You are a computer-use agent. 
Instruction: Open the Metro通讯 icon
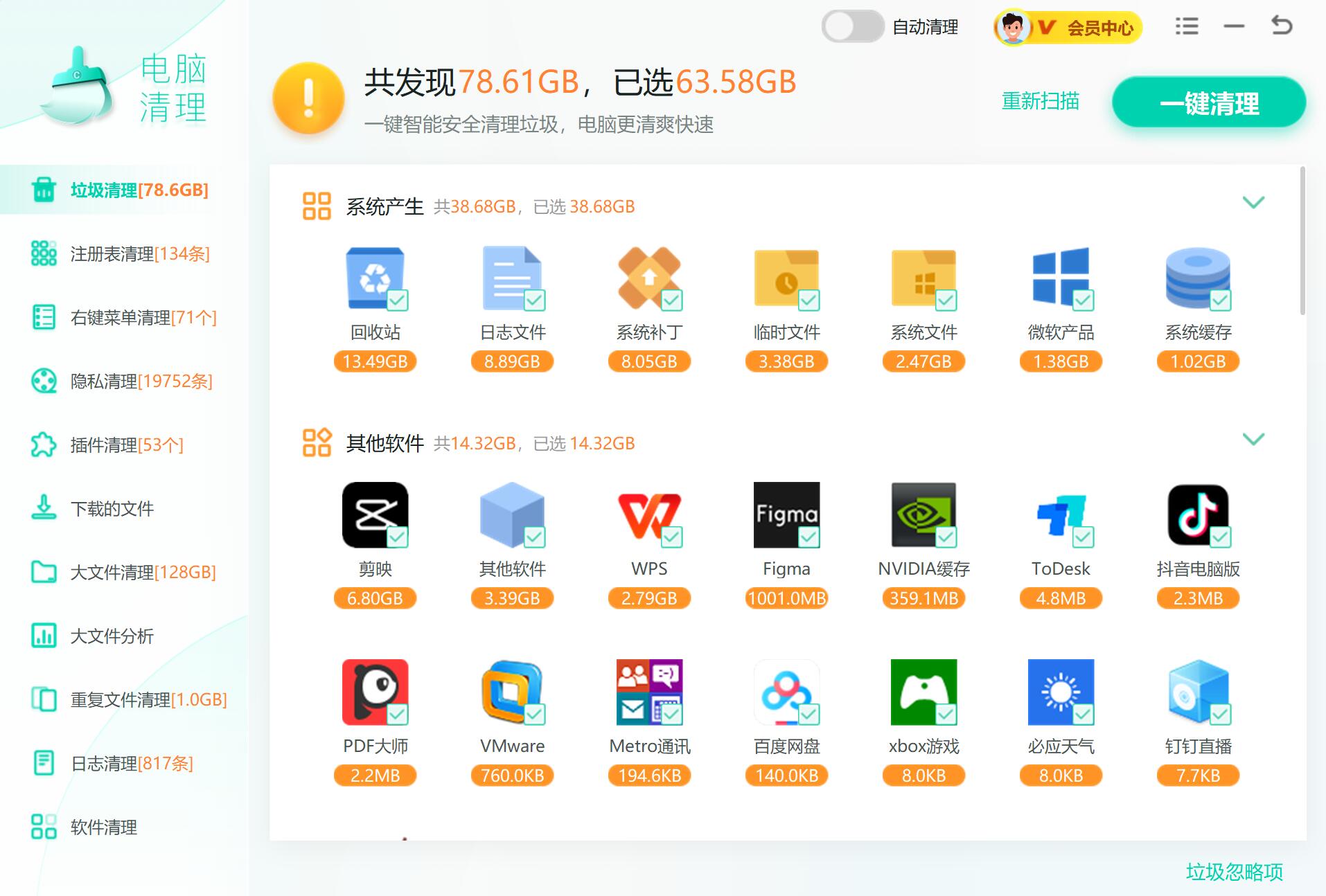[x=649, y=692]
